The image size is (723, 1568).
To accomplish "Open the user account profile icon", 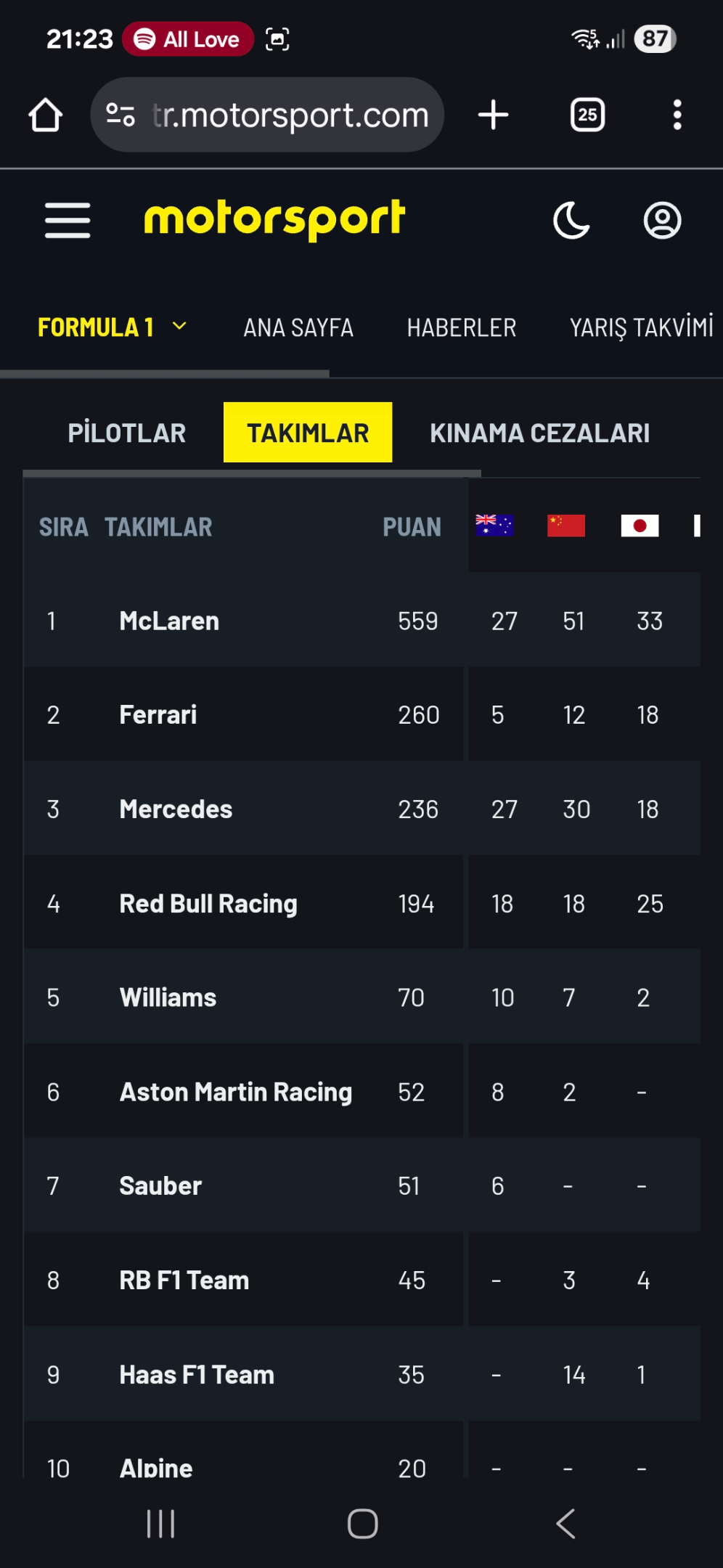I will tap(662, 220).
